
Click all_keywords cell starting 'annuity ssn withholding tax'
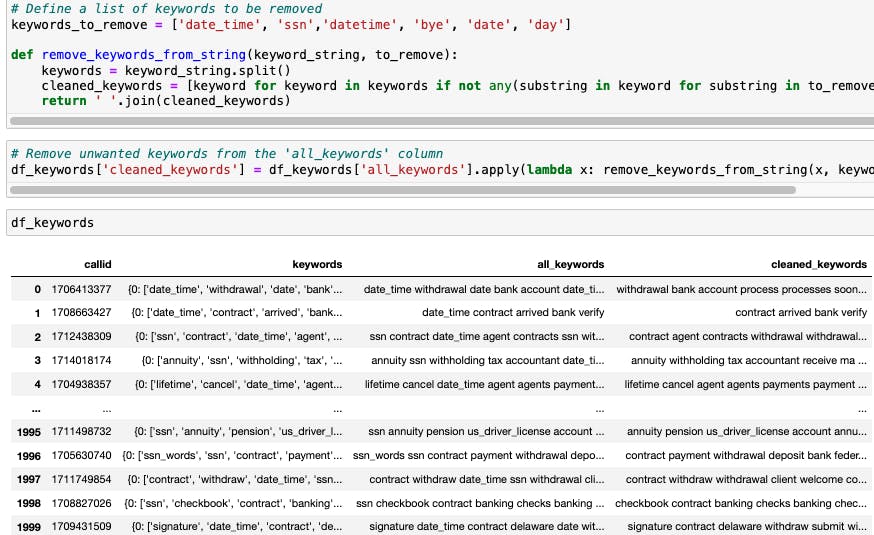click(488, 360)
